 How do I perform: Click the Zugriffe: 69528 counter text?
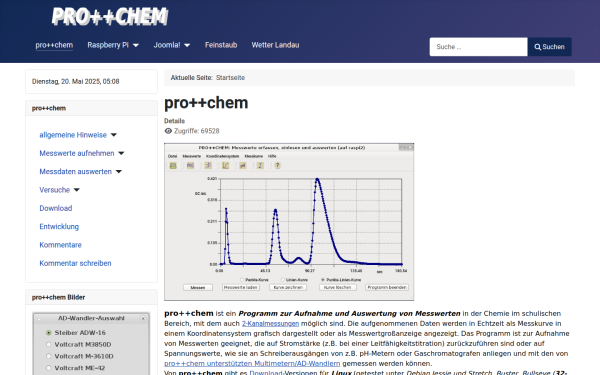click(197, 131)
